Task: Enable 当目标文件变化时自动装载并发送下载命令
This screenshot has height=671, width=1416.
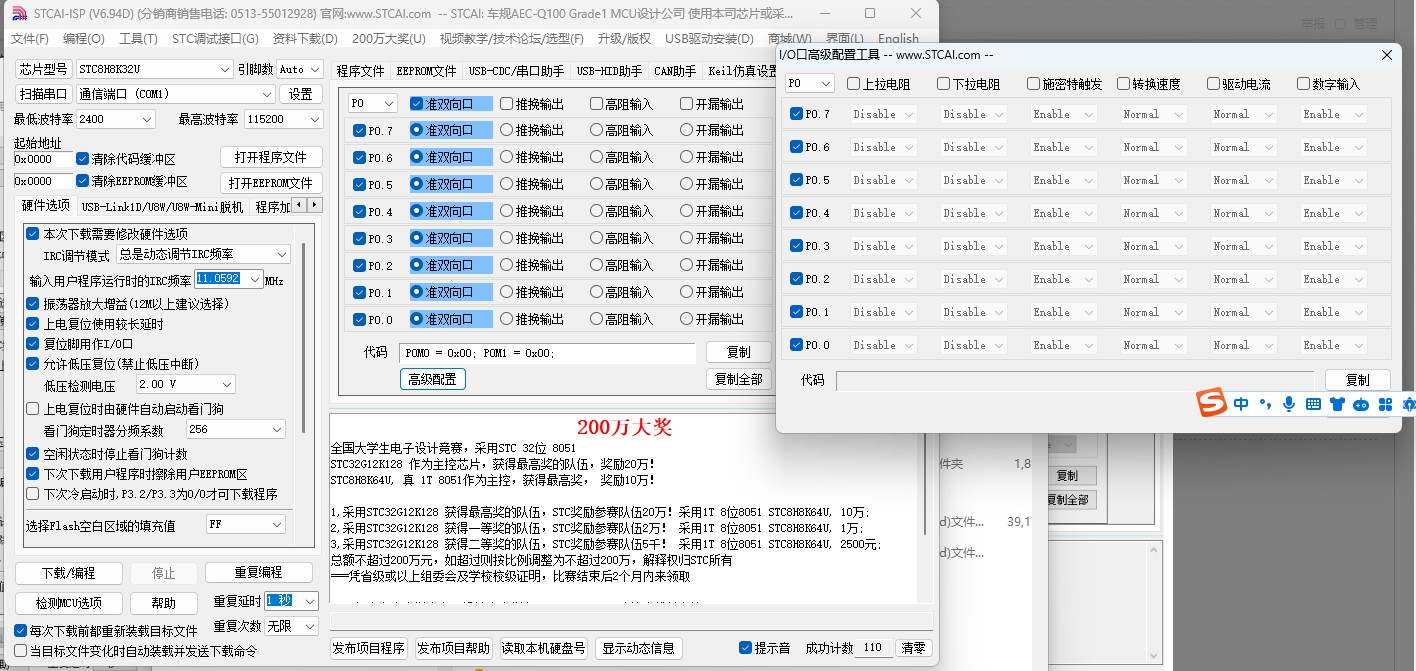Action: (x=21, y=650)
